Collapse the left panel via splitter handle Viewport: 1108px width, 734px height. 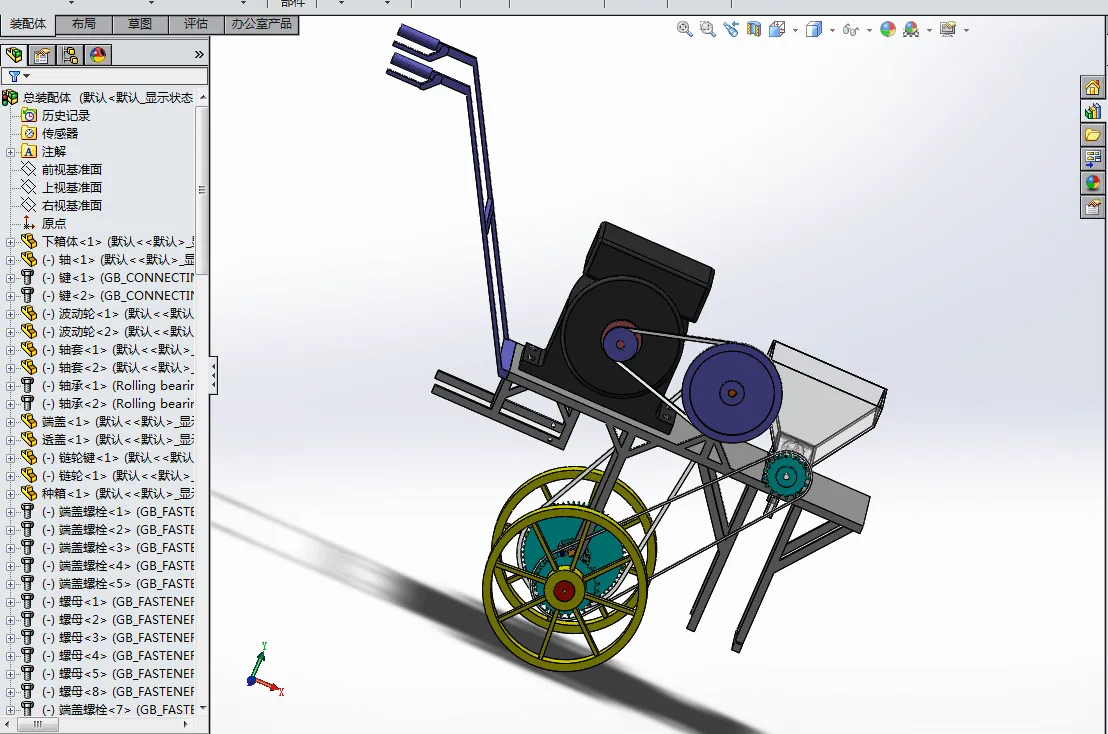[x=213, y=374]
